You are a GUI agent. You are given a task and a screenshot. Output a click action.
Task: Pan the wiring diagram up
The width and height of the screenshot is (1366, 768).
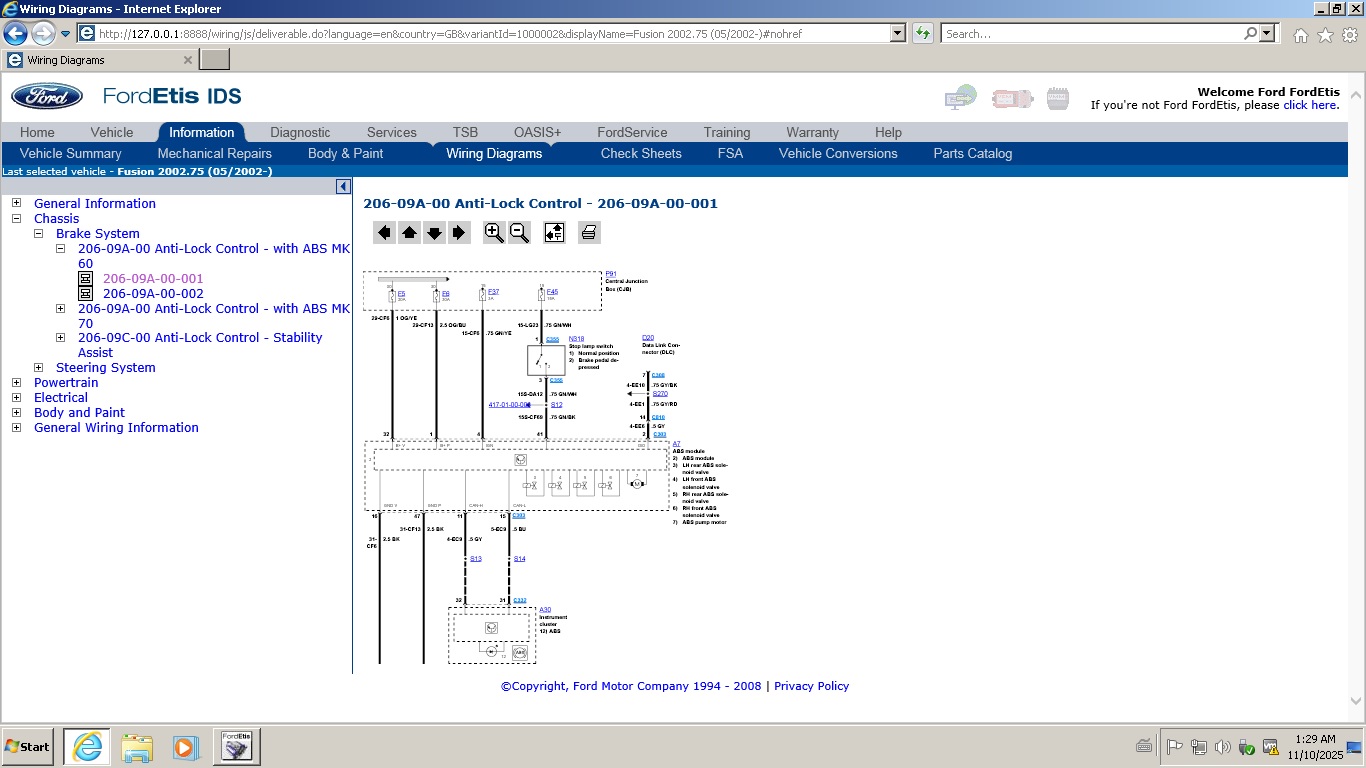(x=409, y=233)
